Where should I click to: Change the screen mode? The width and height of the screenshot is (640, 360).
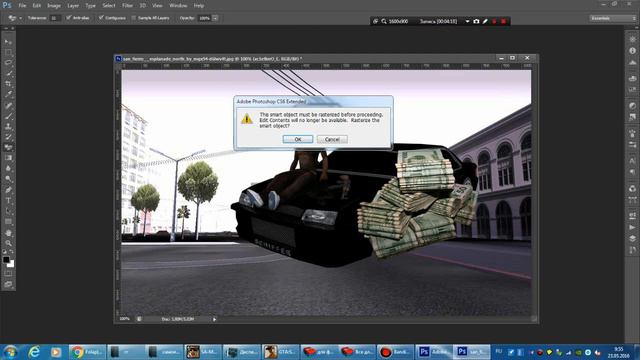point(8,284)
